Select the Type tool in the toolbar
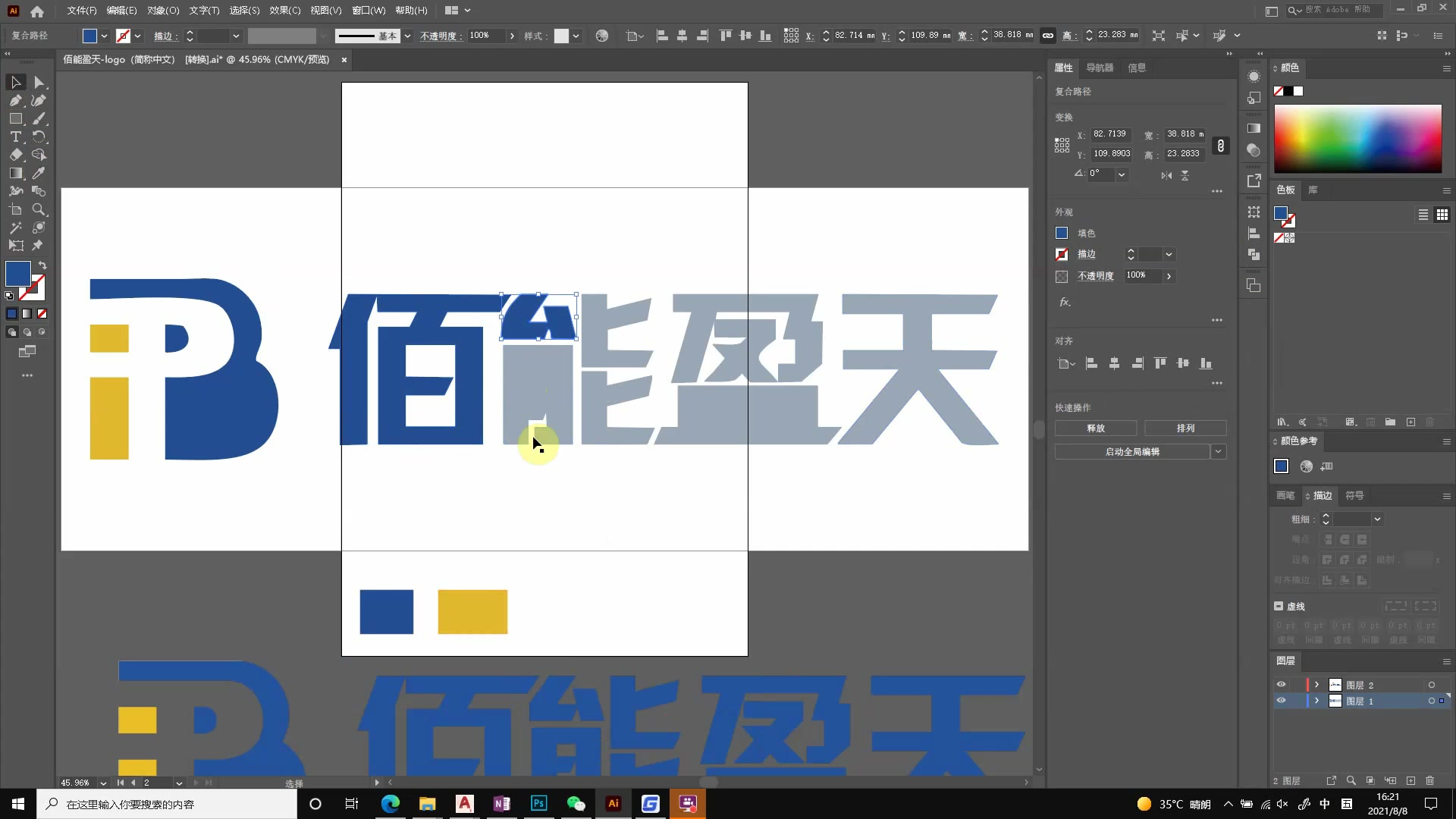The height and width of the screenshot is (819, 1456). coord(16,136)
